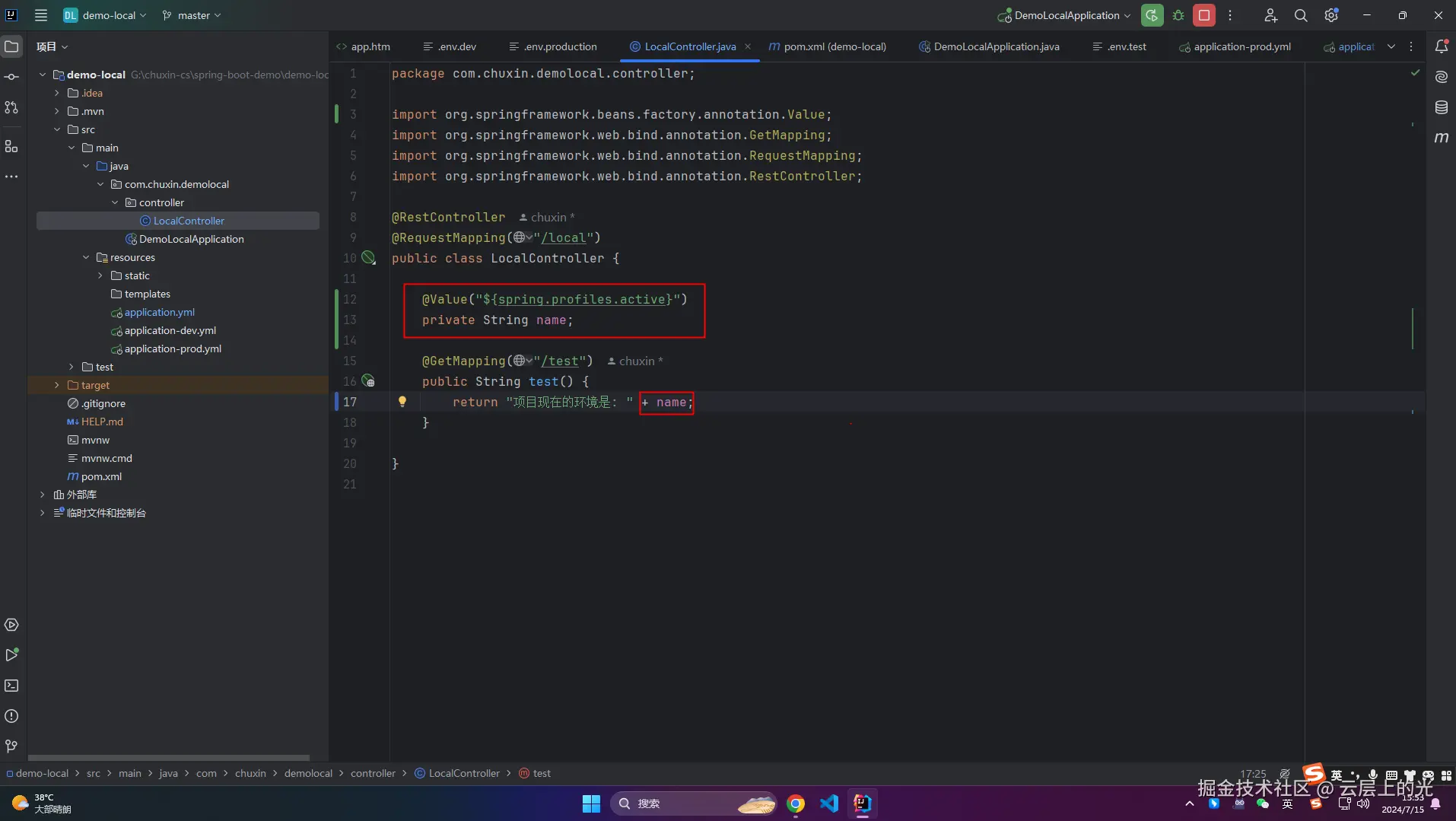Open the Terminal tool window
The image size is (1456, 821).
pyautogui.click(x=11, y=686)
